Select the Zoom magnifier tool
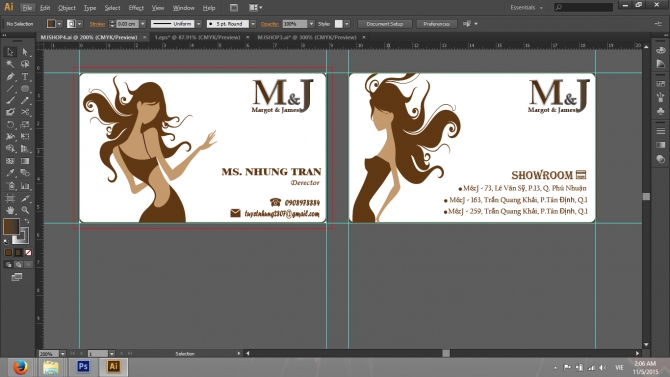Screen dimensions: 670x377 point(25,210)
